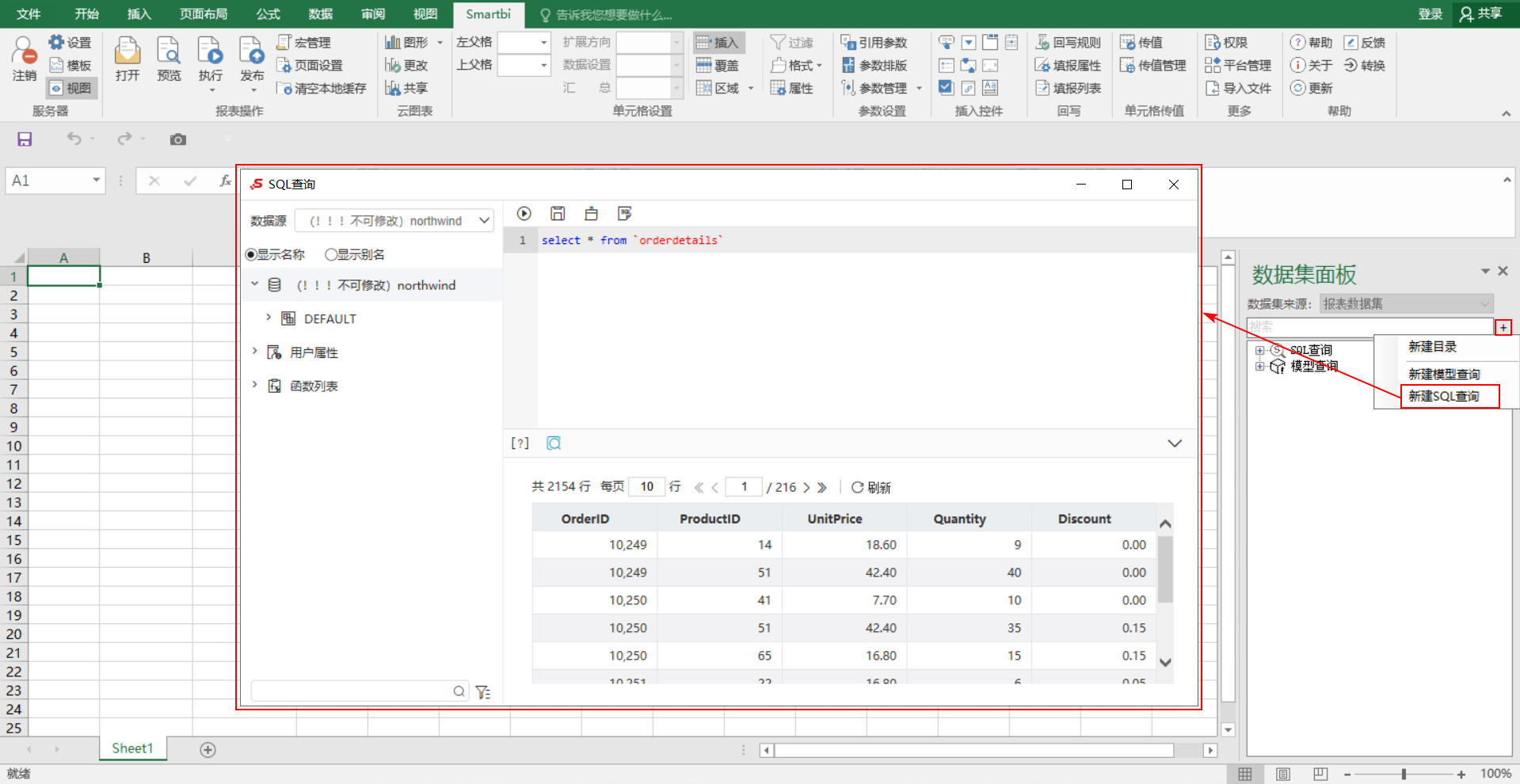1520x784 pixels.
Task: Click the format SQL icon in query toolbar
Action: 625,214
